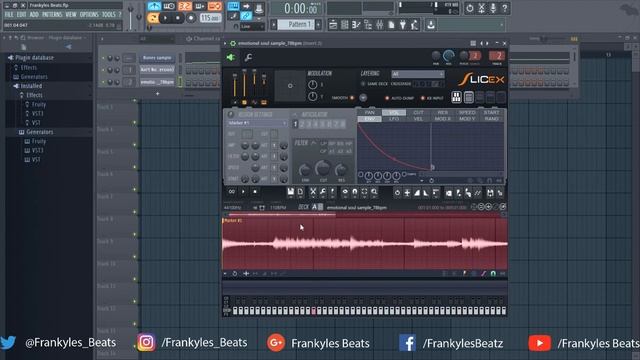Image resolution: width=640 pixels, height=360 pixels.
Task: Click the main transport record button
Action: (x=191, y=18)
